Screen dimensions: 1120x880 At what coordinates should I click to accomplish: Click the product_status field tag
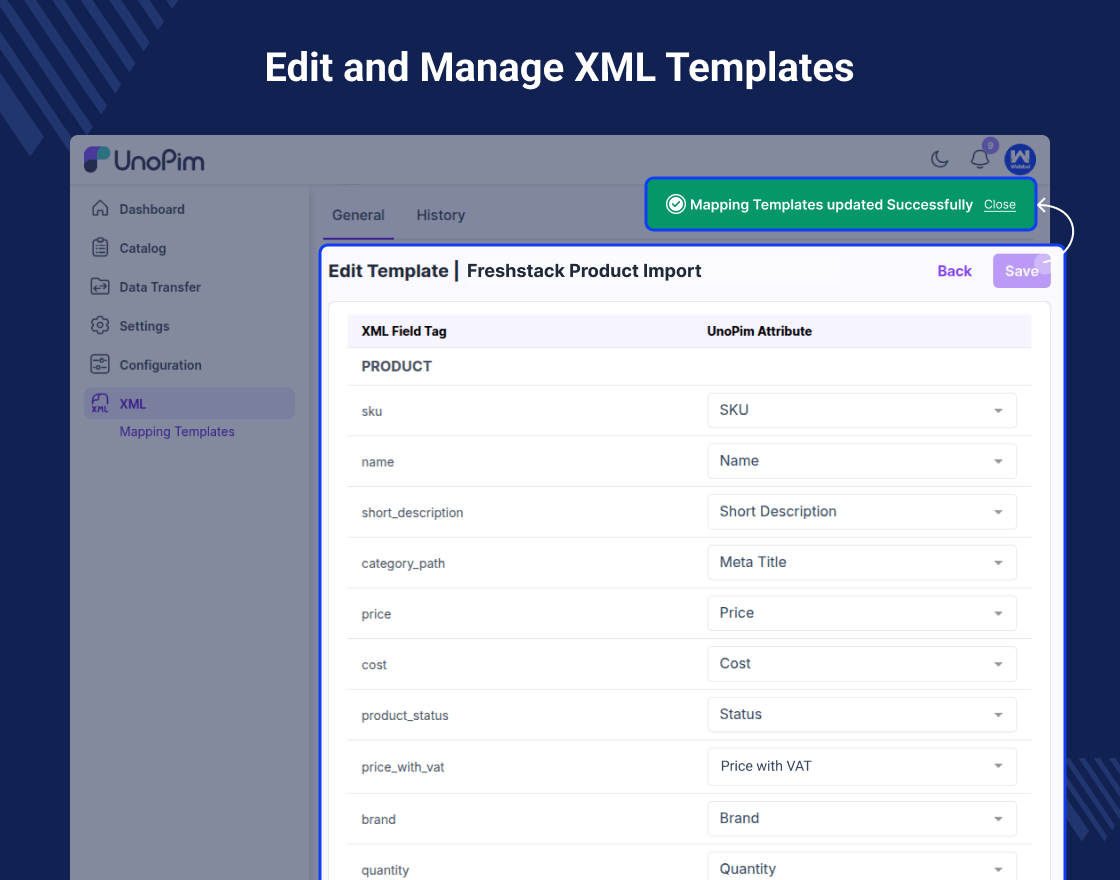tap(405, 716)
